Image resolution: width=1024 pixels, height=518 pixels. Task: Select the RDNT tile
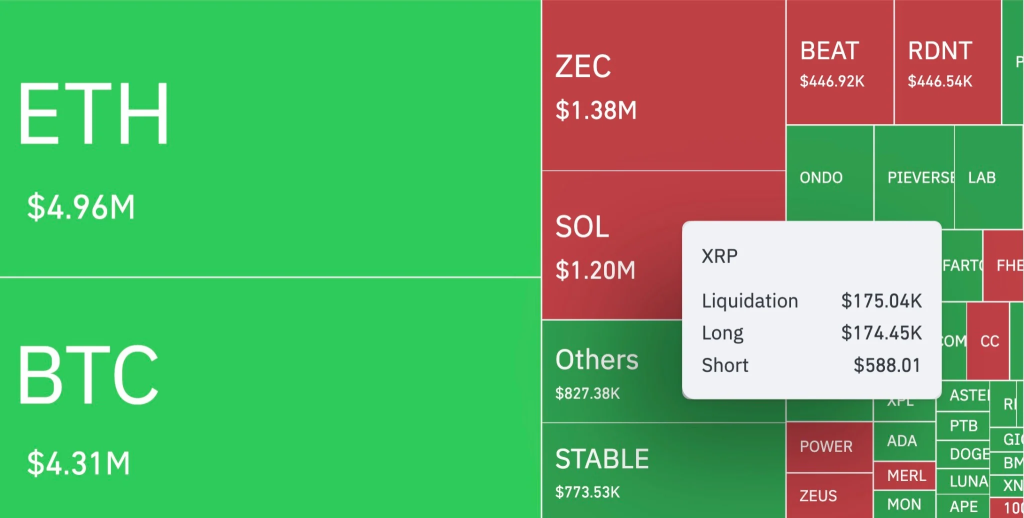947,62
